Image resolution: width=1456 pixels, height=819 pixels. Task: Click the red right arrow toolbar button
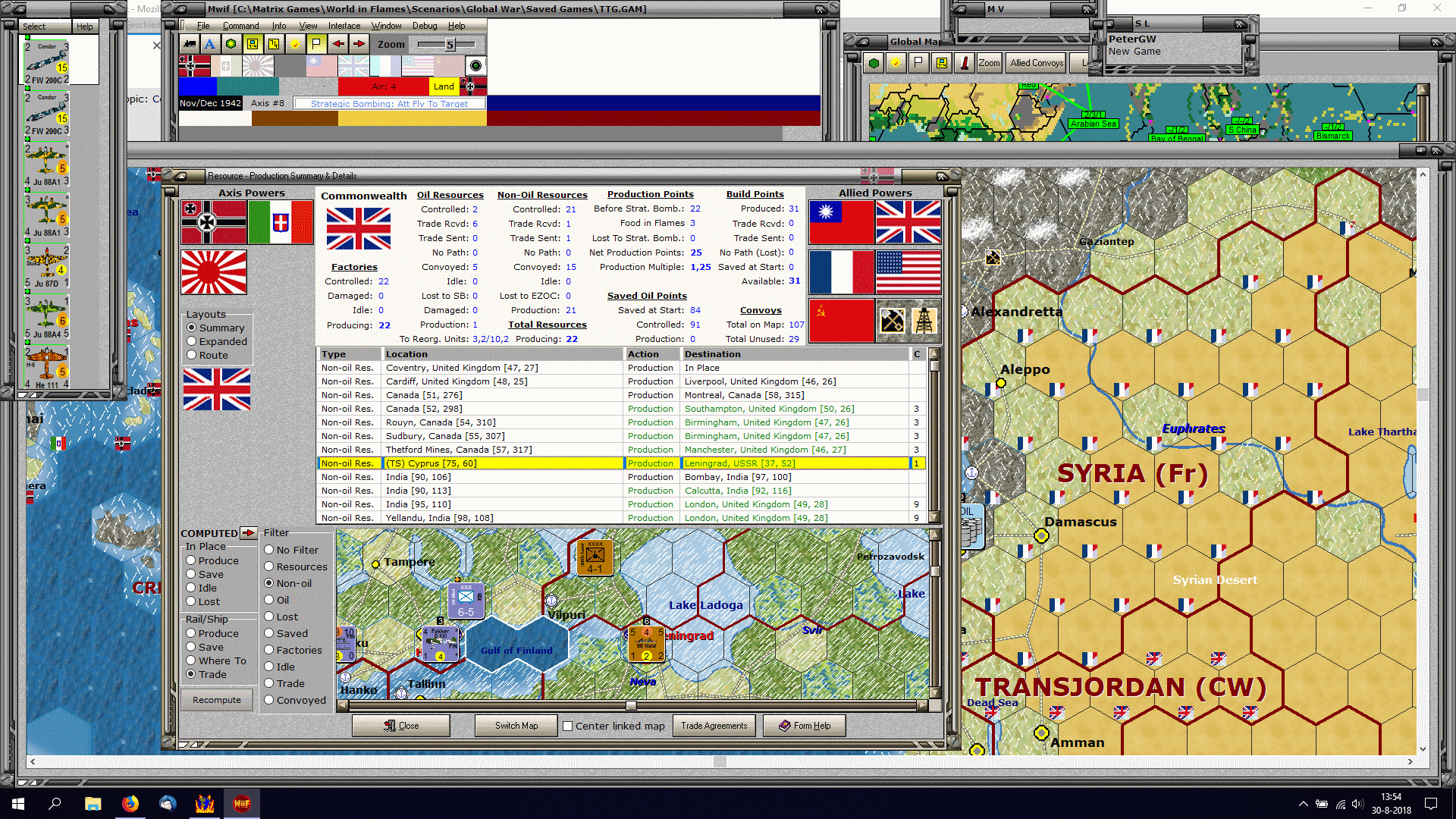tap(359, 44)
